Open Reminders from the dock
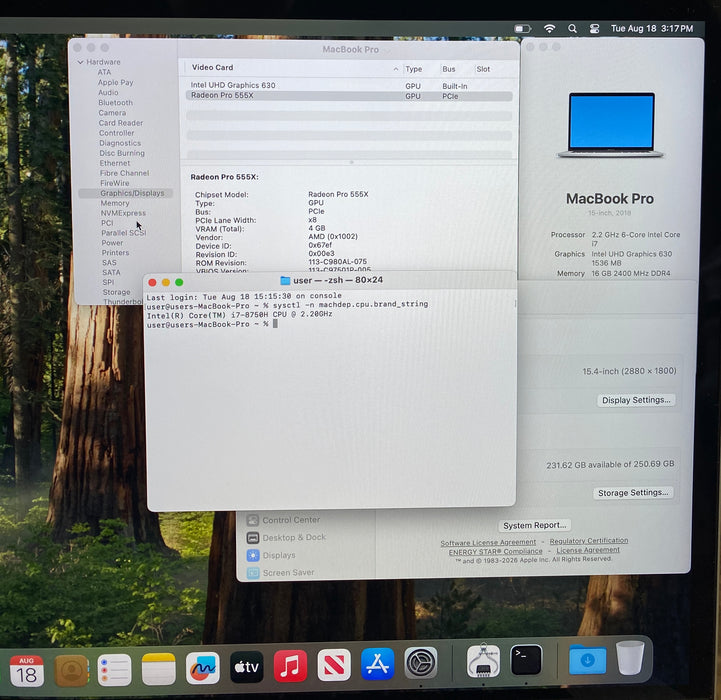 tap(114, 670)
